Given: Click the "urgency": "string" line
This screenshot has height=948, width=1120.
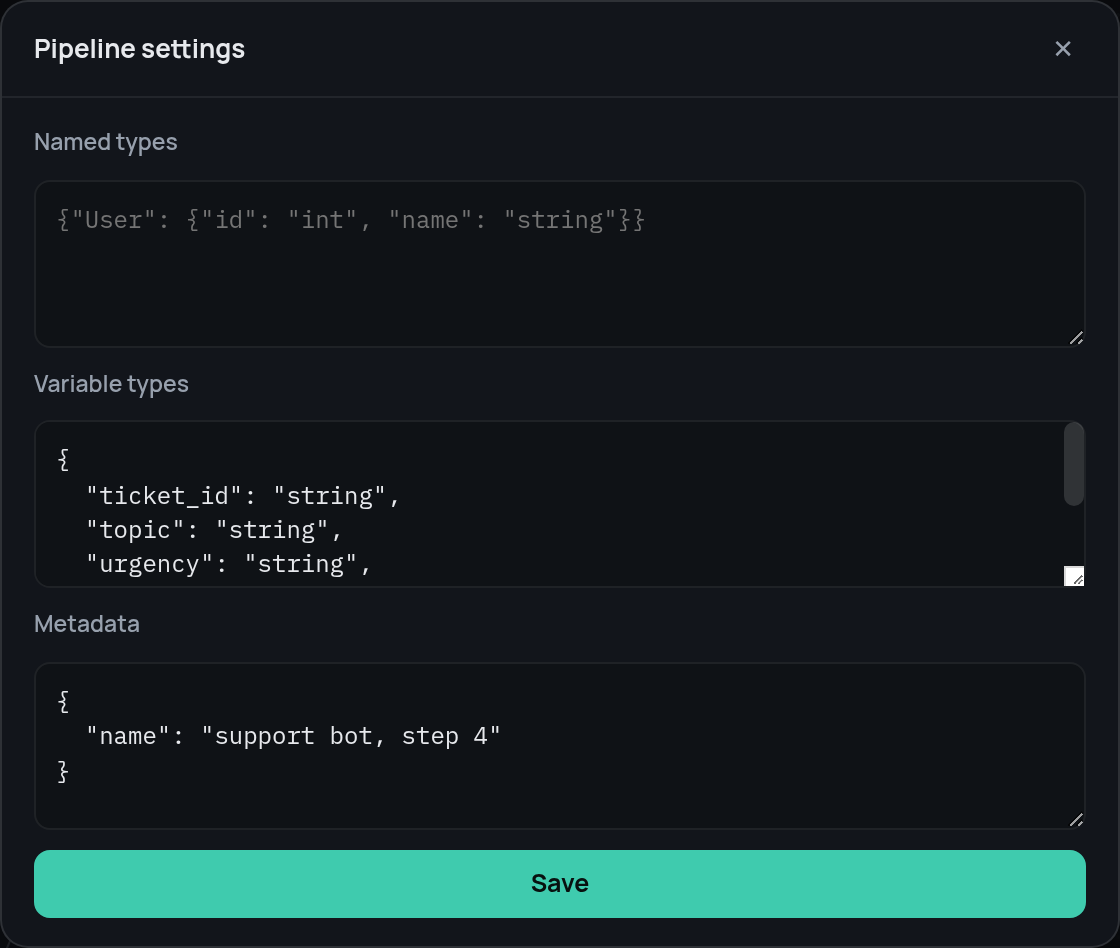Looking at the screenshot, I should tap(228, 564).
